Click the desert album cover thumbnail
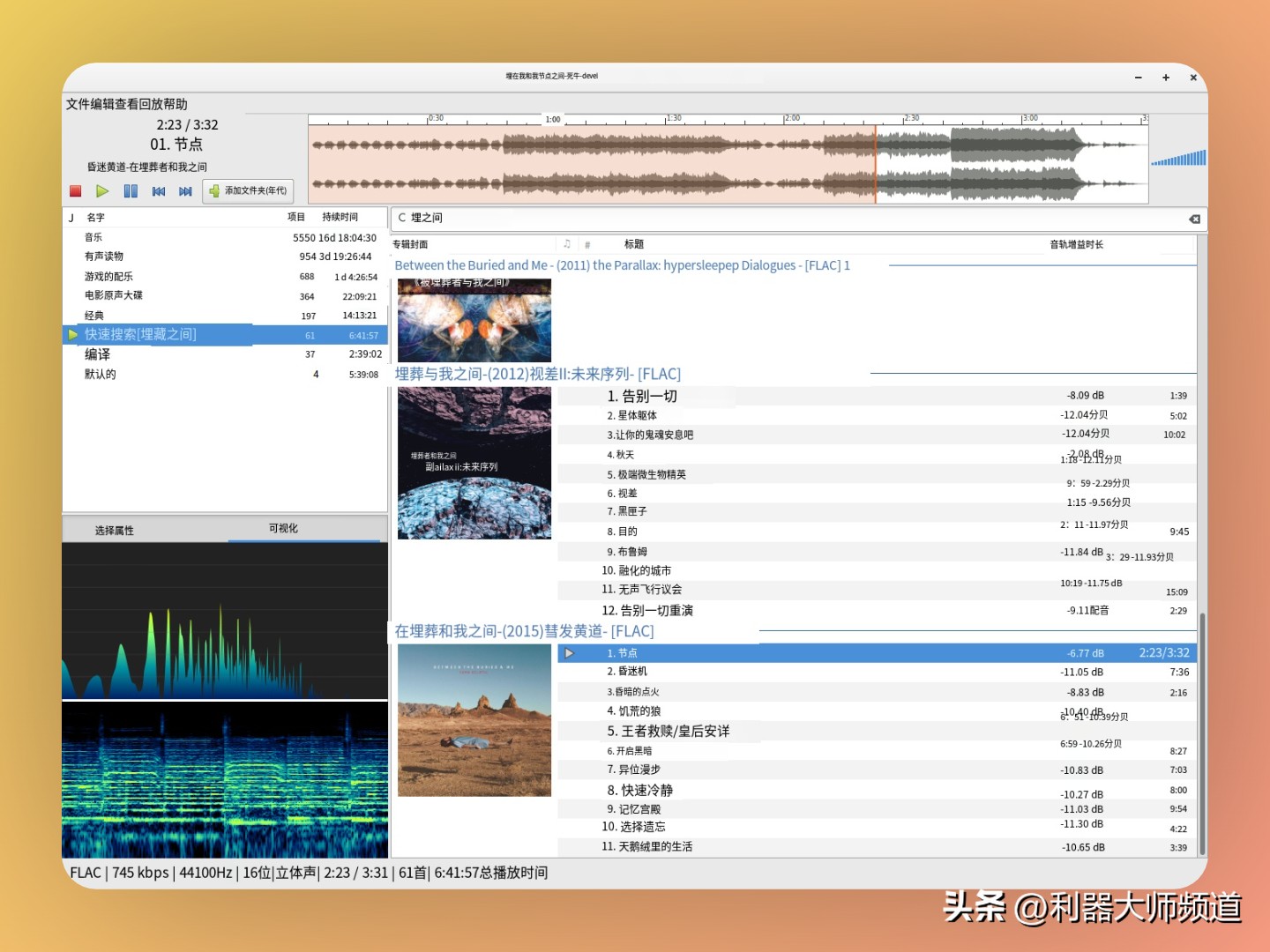 pyautogui.click(x=474, y=720)
